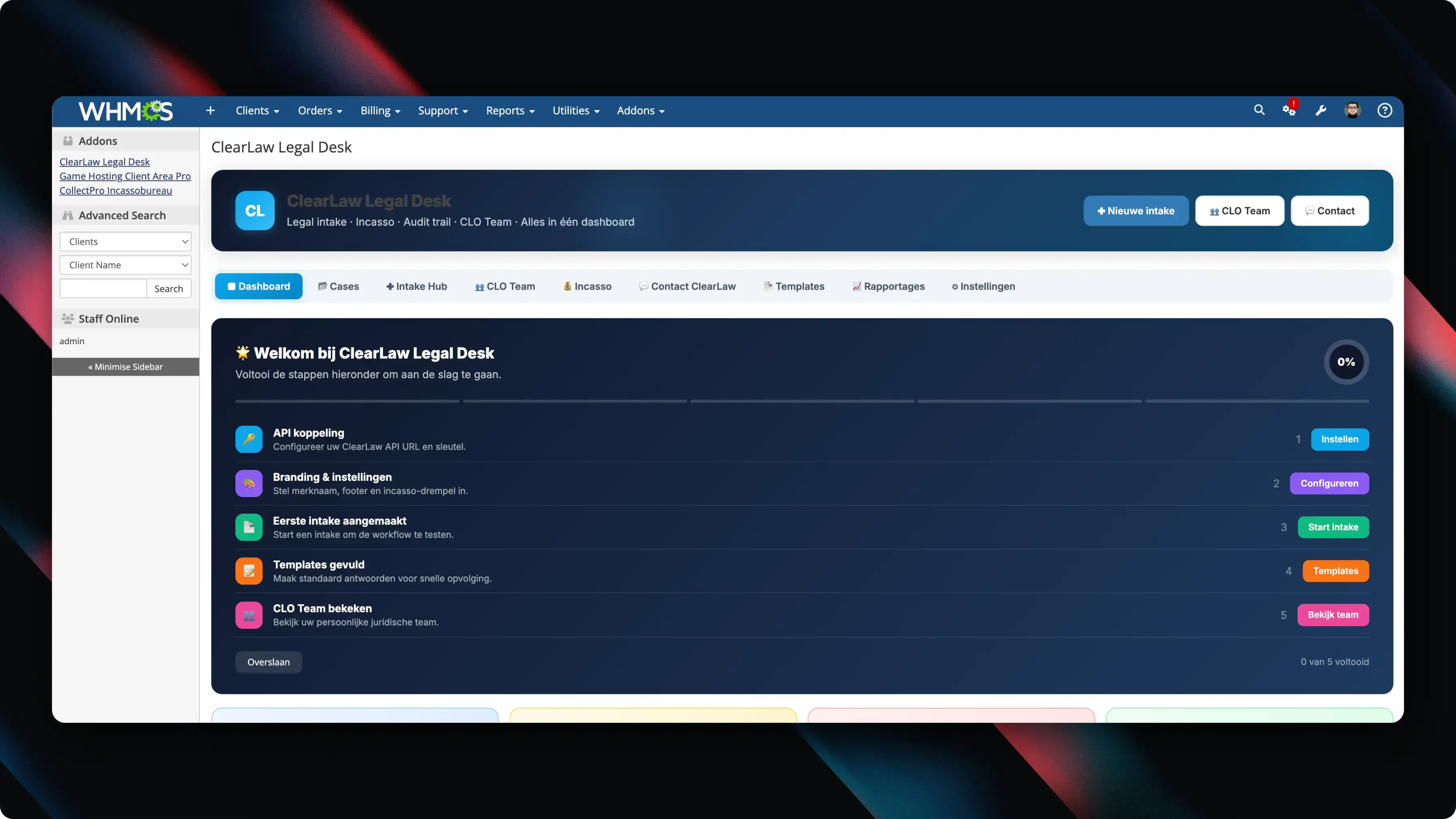This screenshot has width=1456, height=819.
Task: Open the Clients dropdown in Advanced Search
Action: point(125,241)
